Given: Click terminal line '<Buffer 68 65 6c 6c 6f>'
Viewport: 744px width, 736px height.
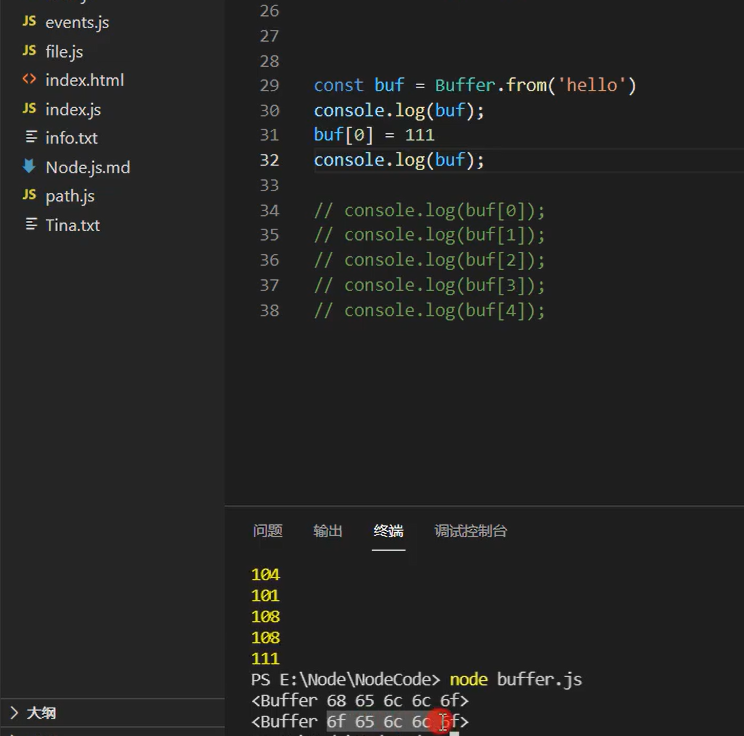Looking at the screenshot, I should point(360,700).
